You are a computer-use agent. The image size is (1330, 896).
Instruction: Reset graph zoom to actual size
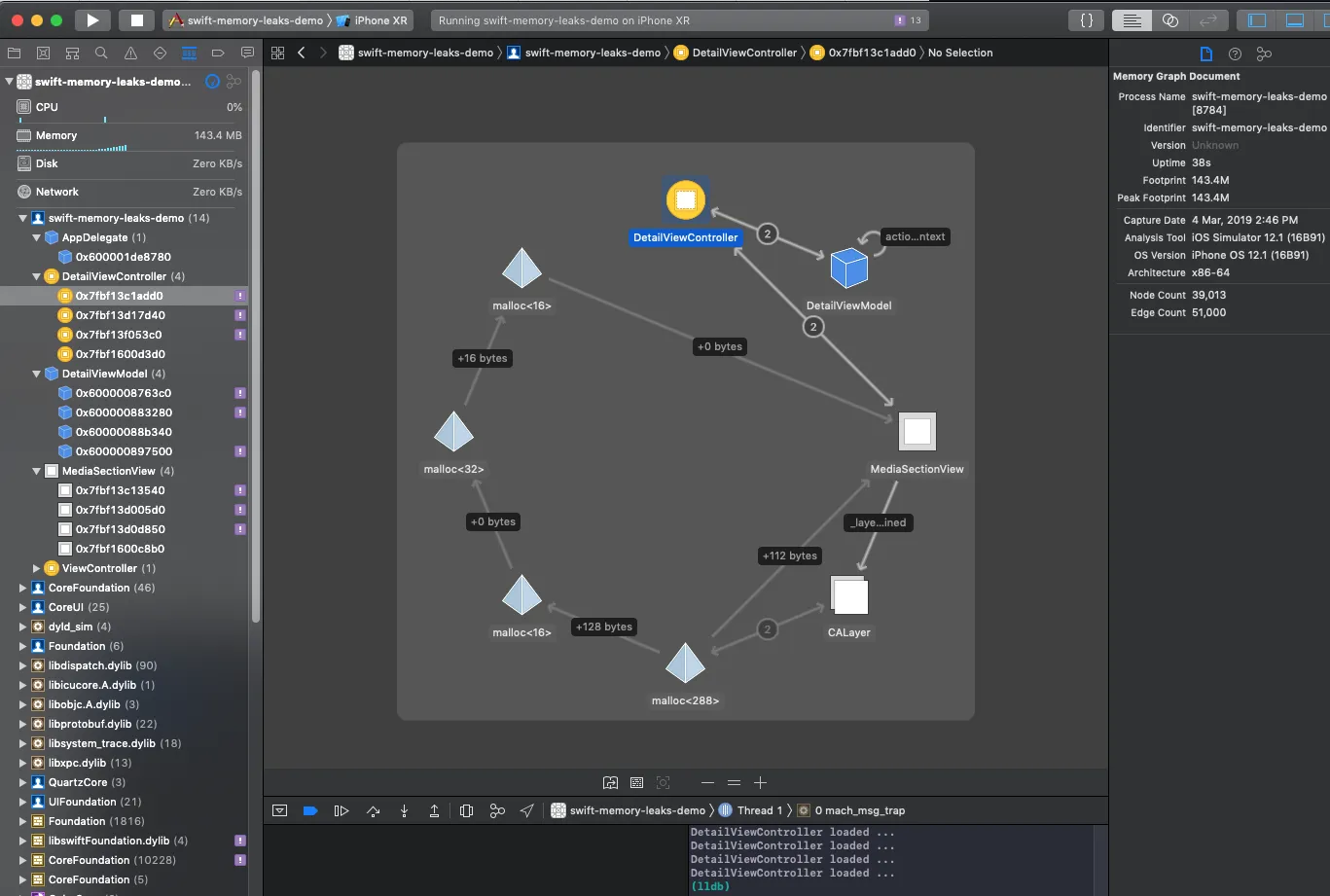pyautogui.click(x=734, y=782)
